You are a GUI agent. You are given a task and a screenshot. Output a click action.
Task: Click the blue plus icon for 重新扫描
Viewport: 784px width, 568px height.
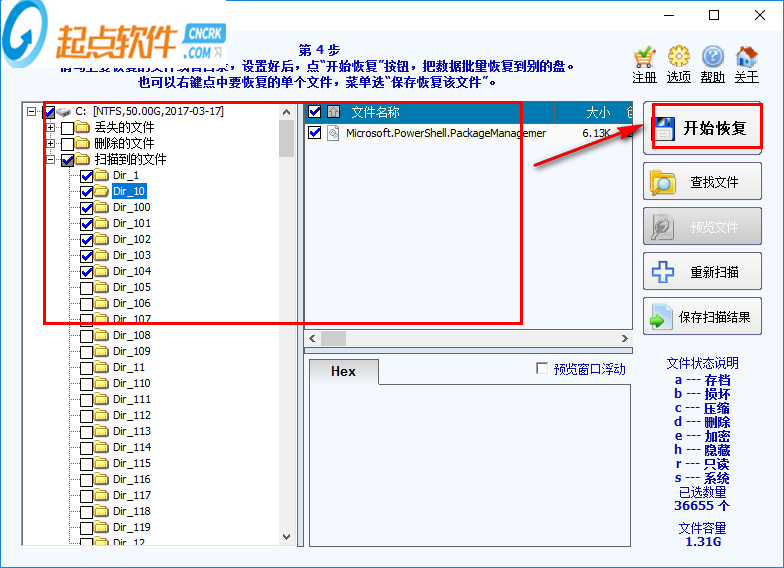663,272
